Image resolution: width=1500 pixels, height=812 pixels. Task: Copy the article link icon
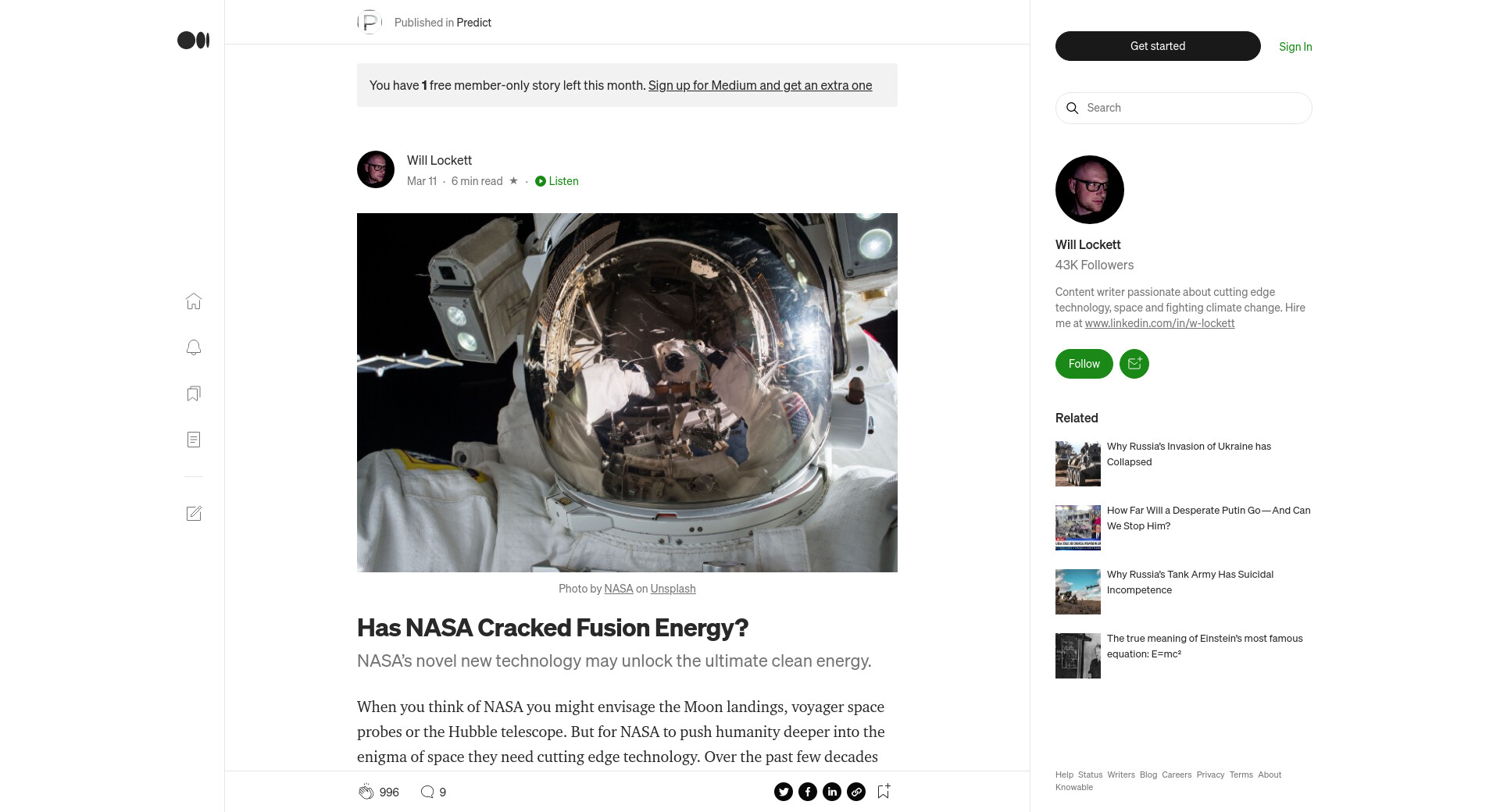(x=856, y=792)
